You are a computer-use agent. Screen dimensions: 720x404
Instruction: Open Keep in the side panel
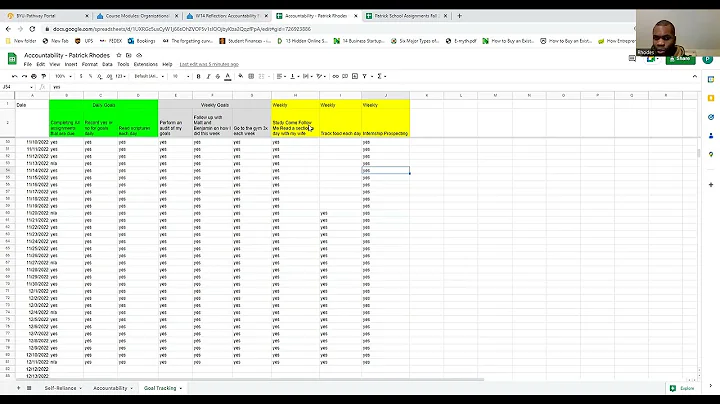[711, 98]
